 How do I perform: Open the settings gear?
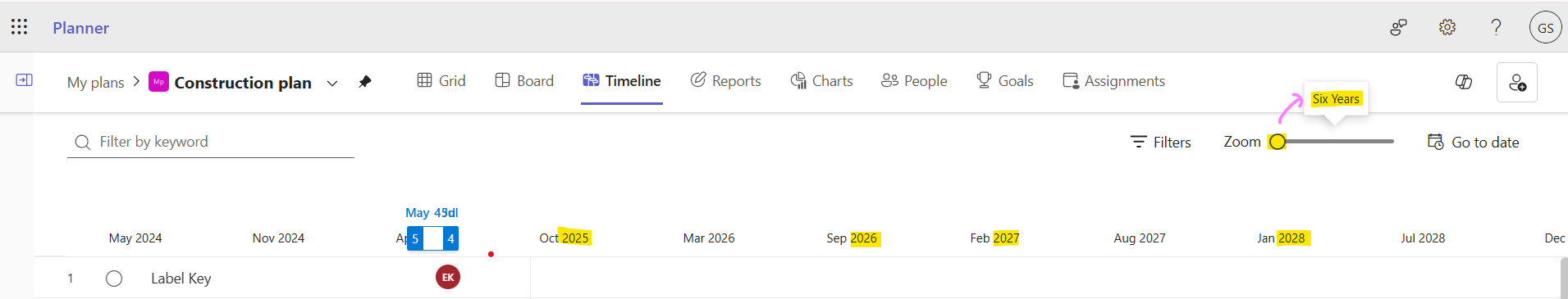click(x=1447, y=28)
